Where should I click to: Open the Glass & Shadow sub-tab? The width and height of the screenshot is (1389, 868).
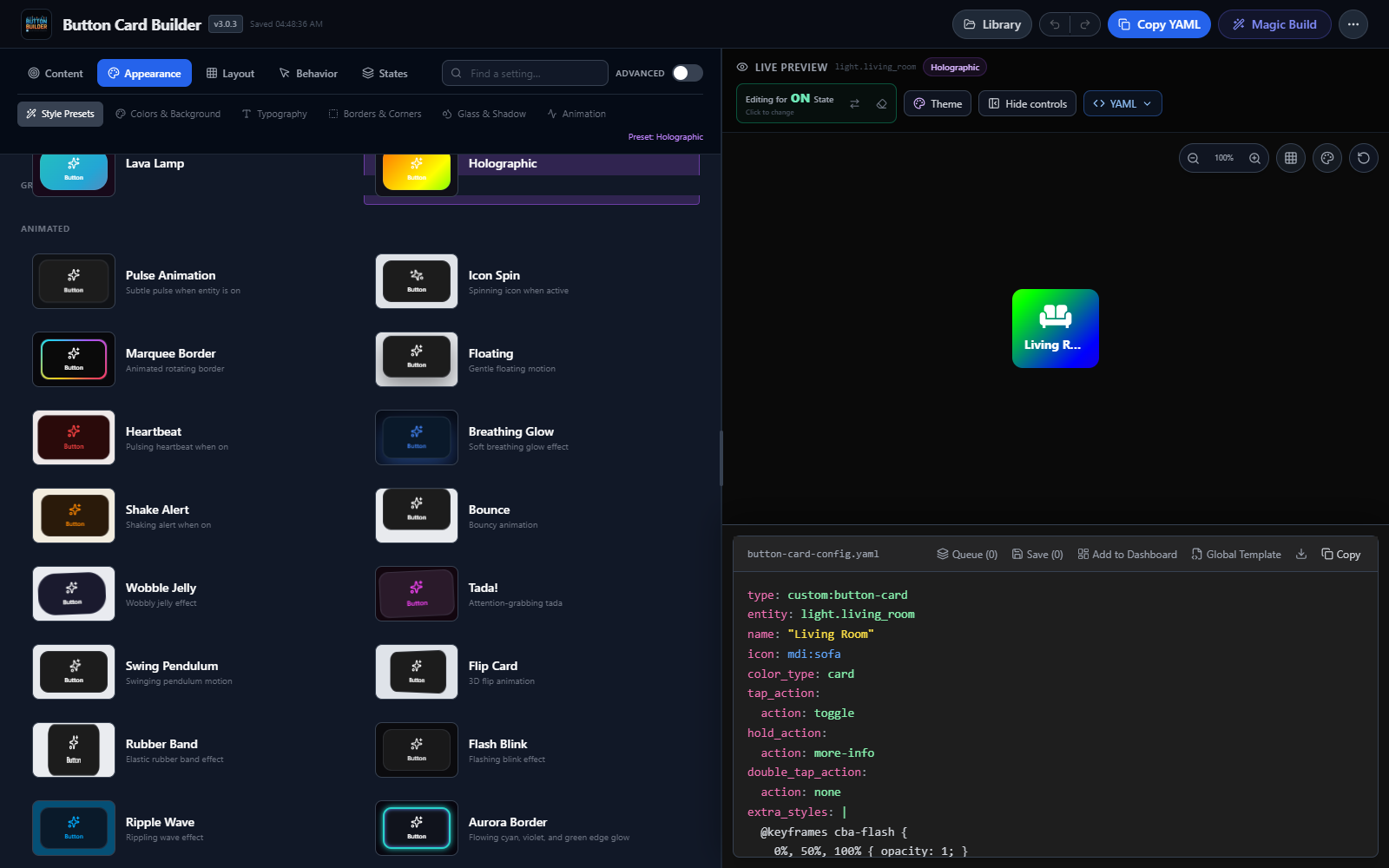(x=484, y=114)
